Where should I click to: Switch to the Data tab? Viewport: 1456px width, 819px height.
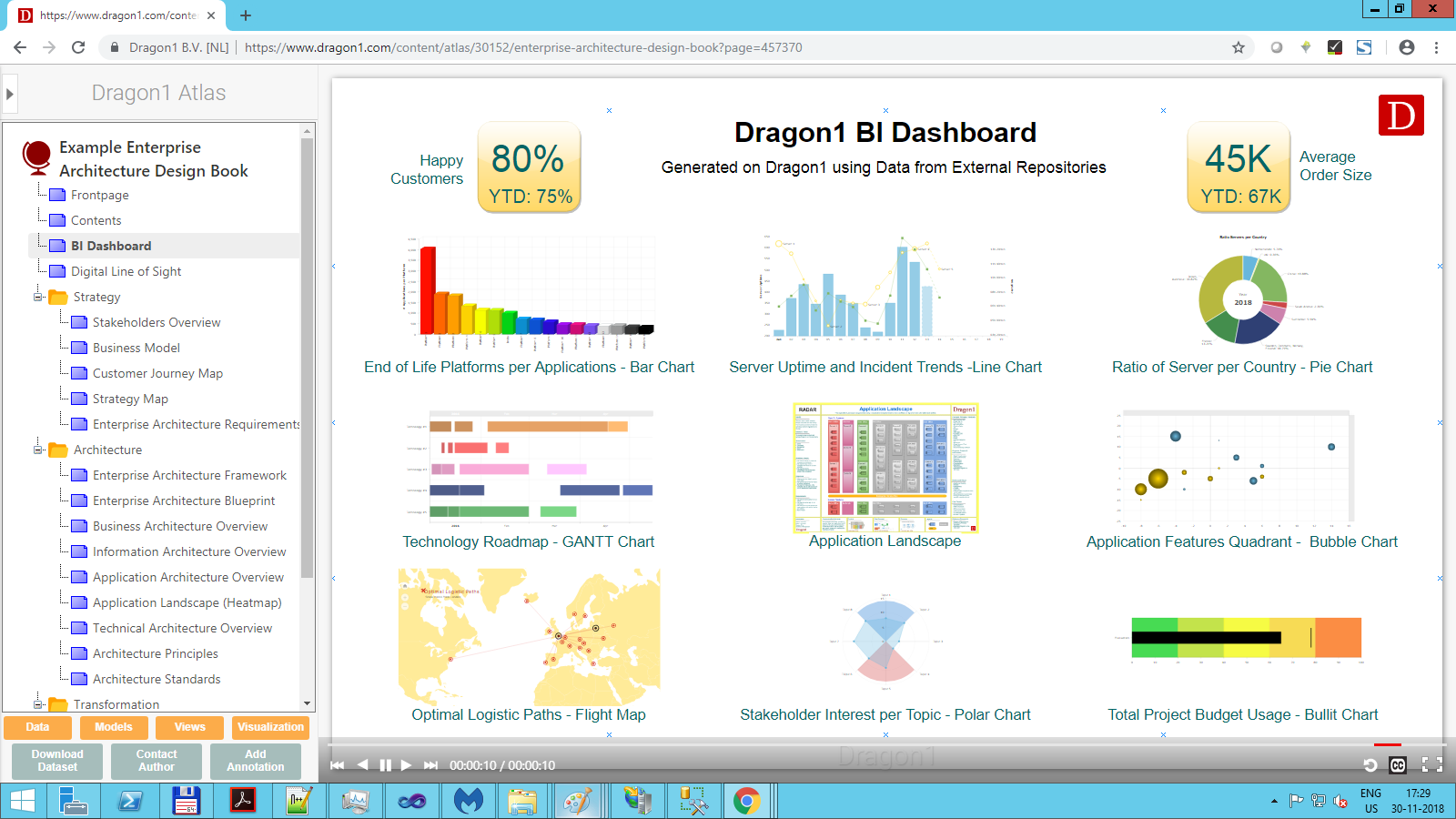(x=37, y=727)
